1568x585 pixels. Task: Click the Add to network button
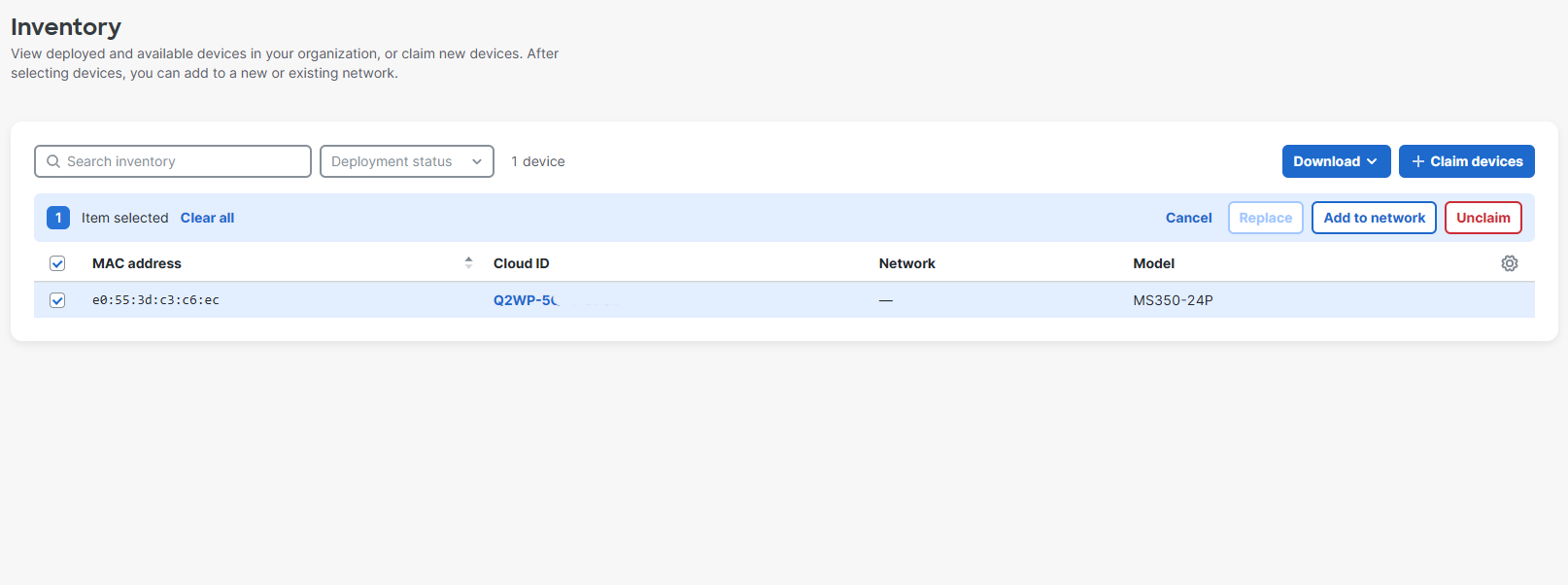[1374, 218]
